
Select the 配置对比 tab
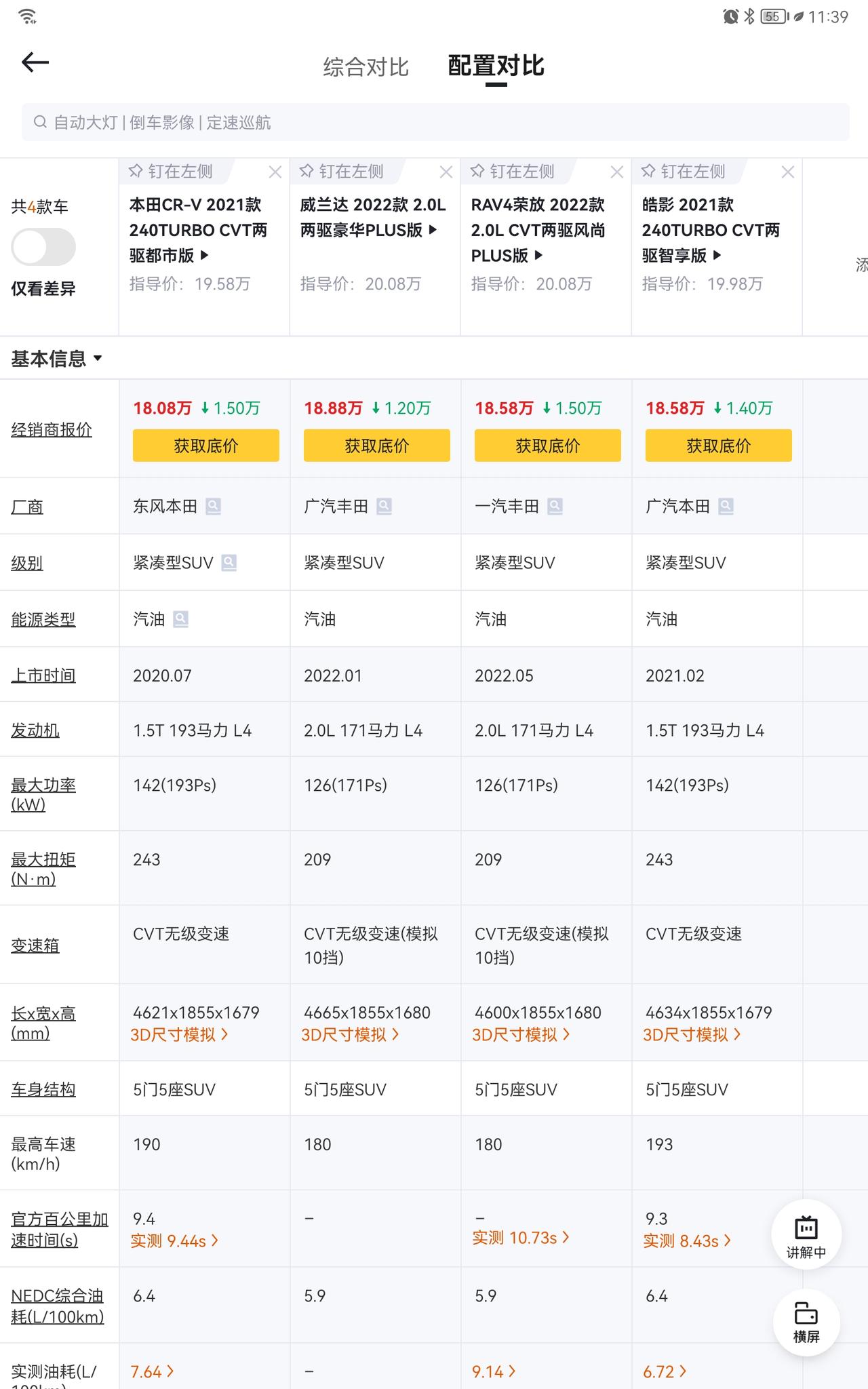pos(496,66)
